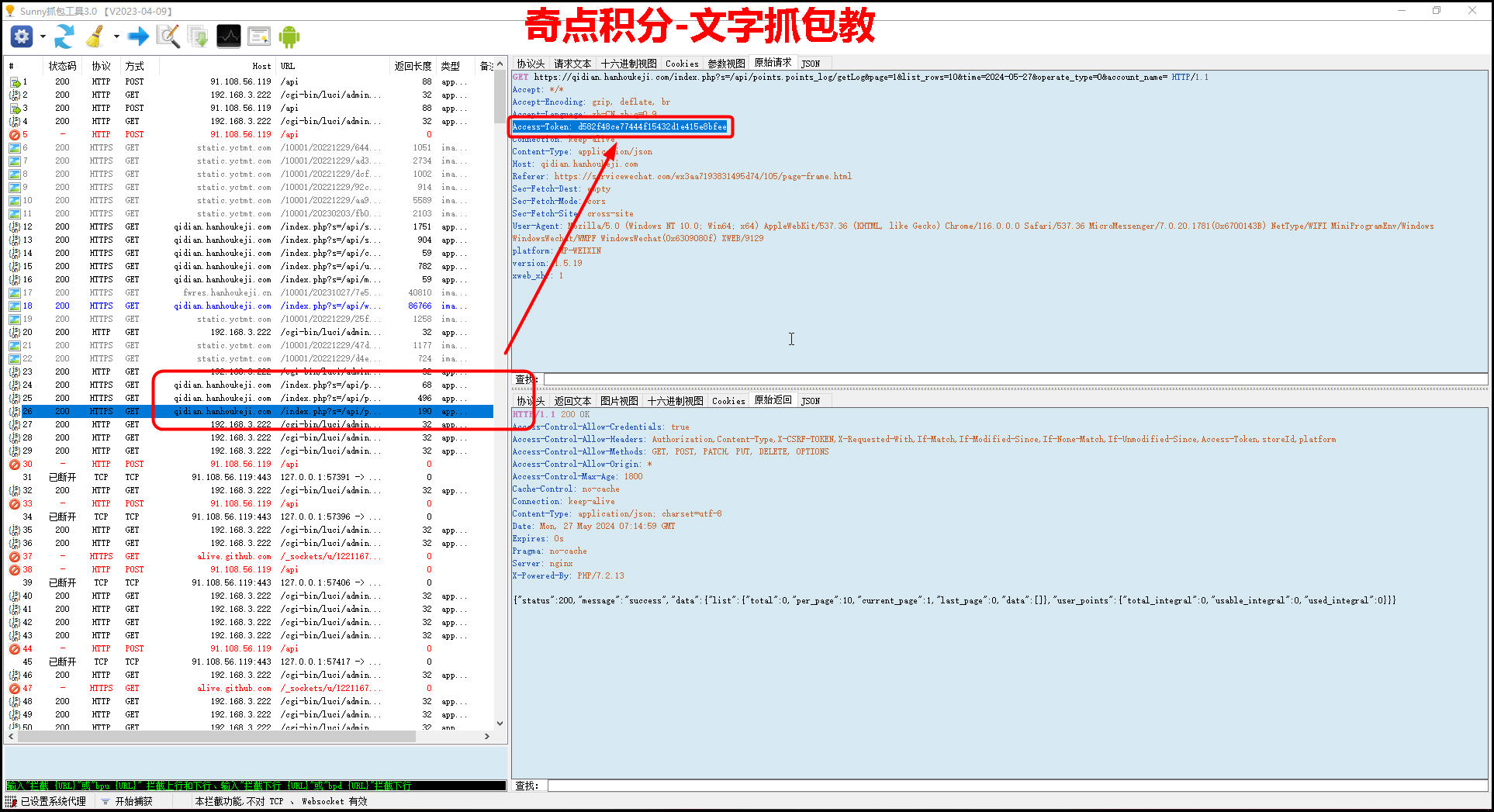Click the JSON icon on row 12
The width and height of the screenshot is (1494, 812).
tap(15, 227)
